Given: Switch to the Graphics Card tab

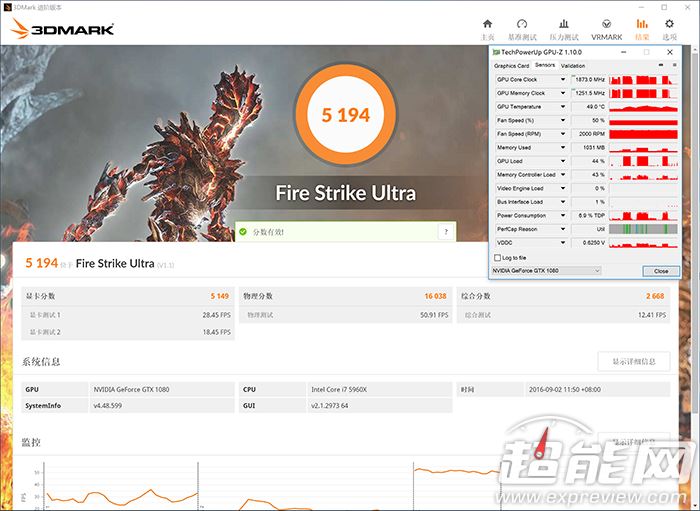Looking at the screenshot, I should click(511, 66).
